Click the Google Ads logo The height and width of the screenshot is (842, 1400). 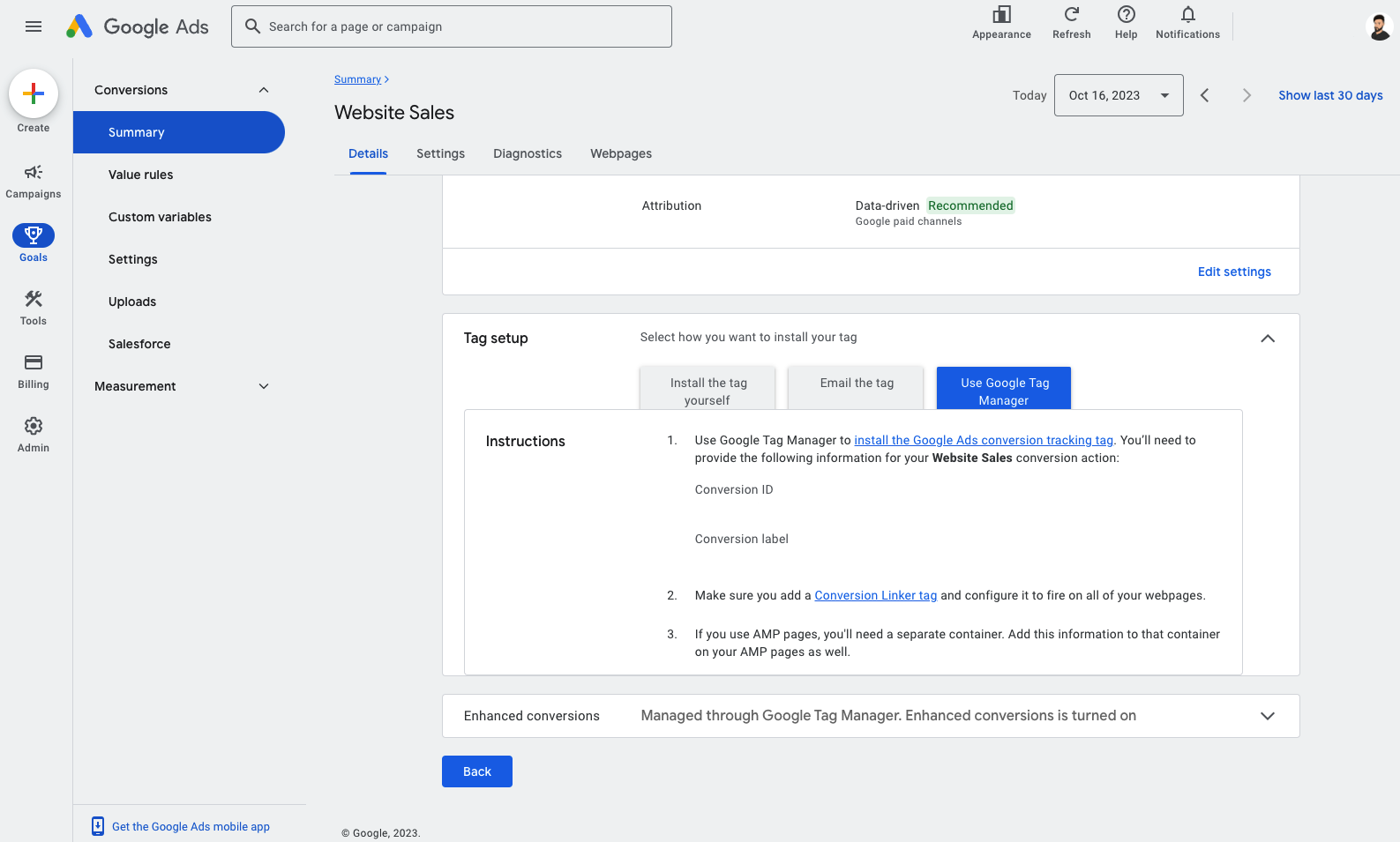coord(138,26)
